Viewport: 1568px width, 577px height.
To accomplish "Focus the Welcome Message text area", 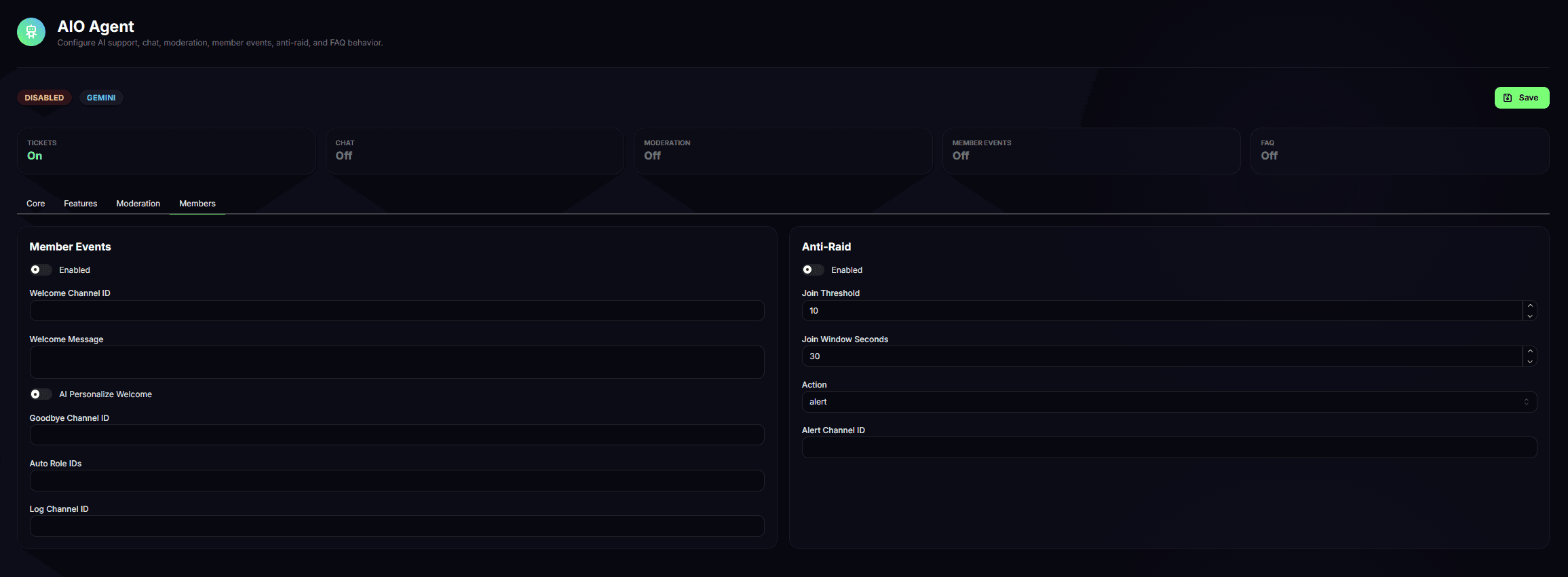I will [x=397, y=362].
